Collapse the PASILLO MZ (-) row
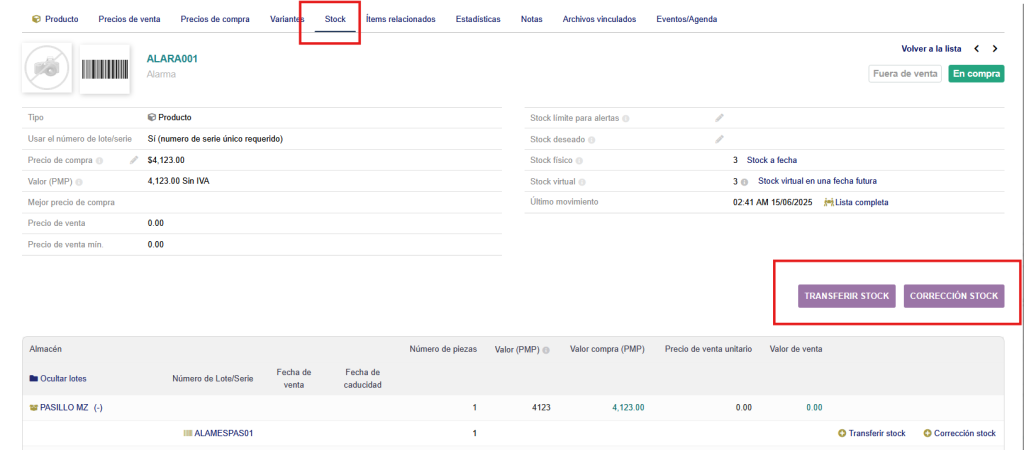The height and width of the screenshot is (450, 1024). [x=100, y=408]
